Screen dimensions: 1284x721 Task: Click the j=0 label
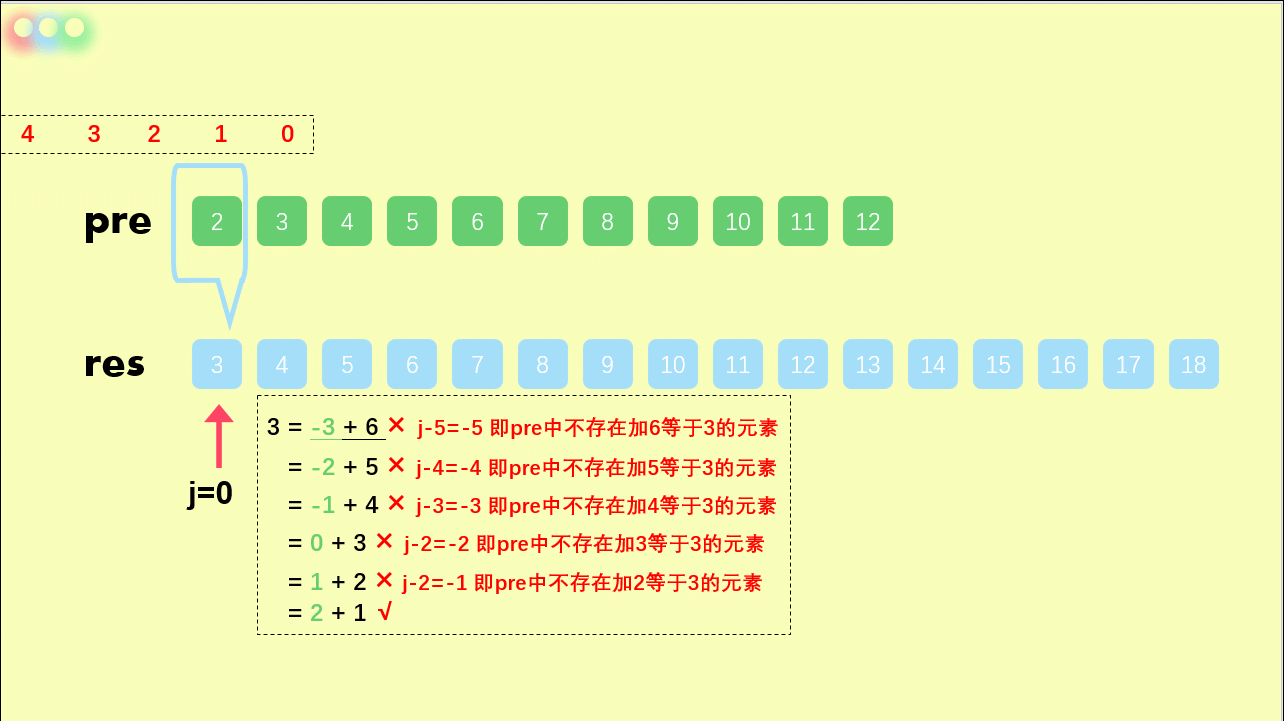click(212, 490)
